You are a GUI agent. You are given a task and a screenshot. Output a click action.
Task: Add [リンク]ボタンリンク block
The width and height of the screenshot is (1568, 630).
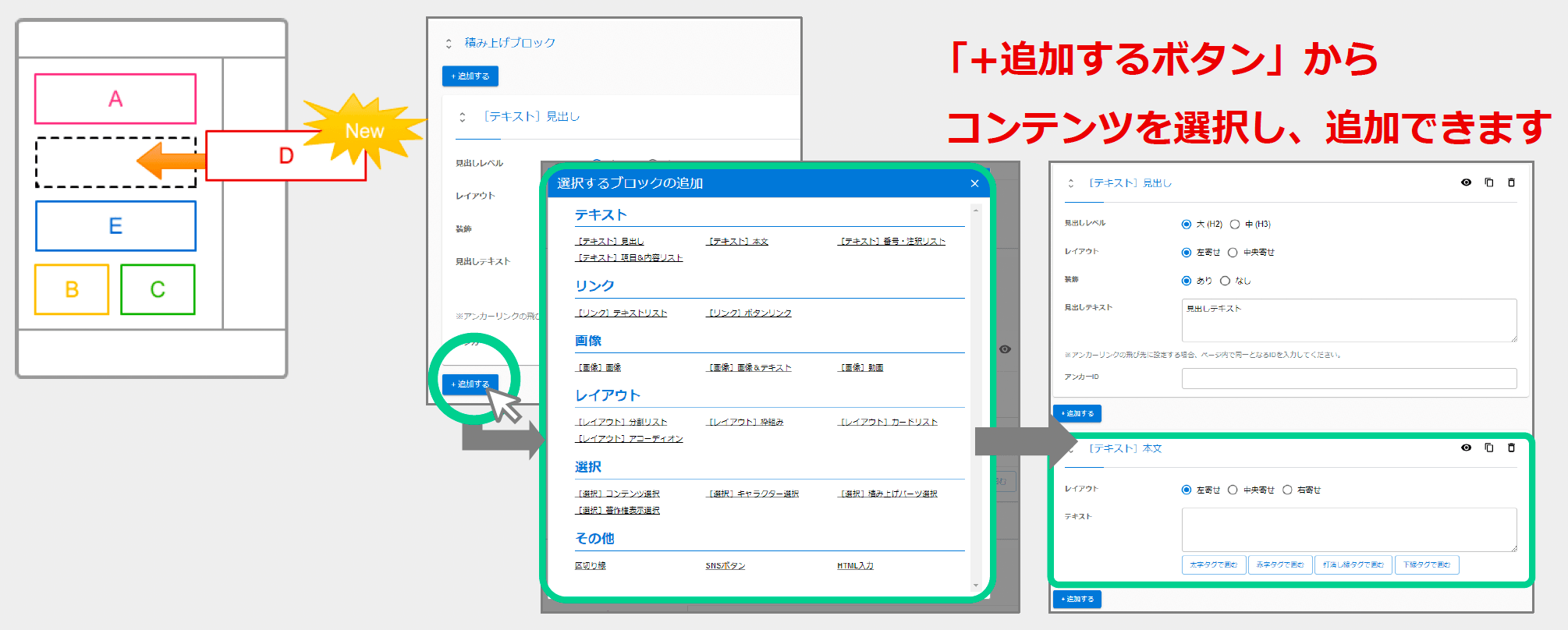coord(749,313)
